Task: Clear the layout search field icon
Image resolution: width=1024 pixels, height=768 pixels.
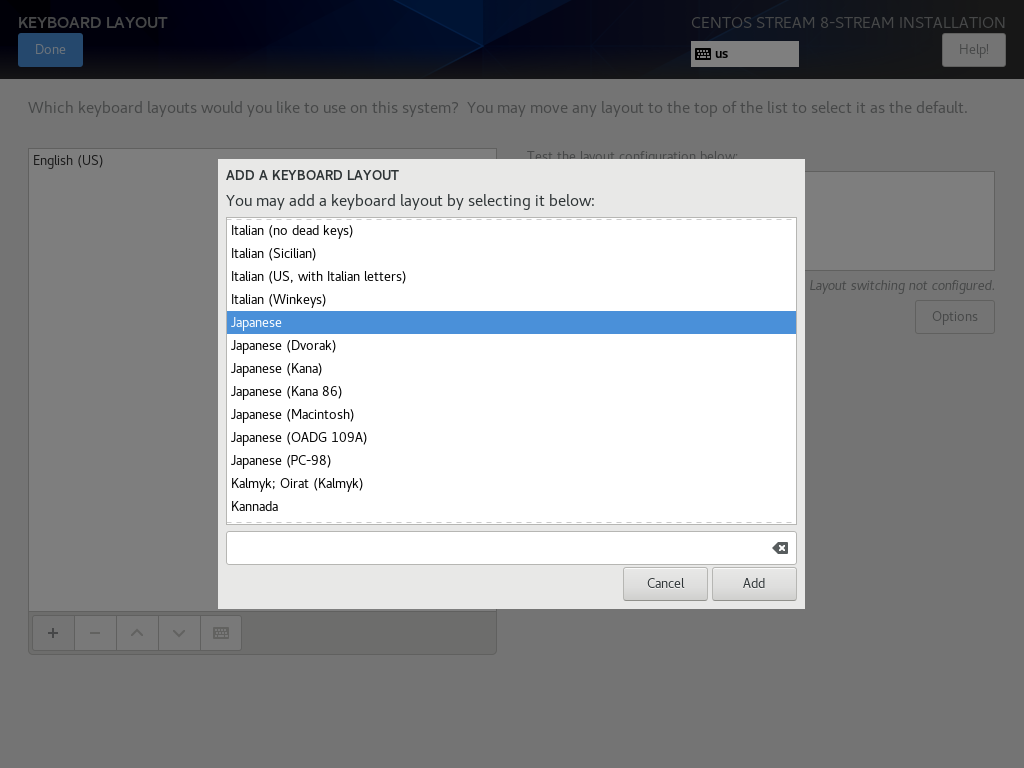Action: [x=780, y=548]
